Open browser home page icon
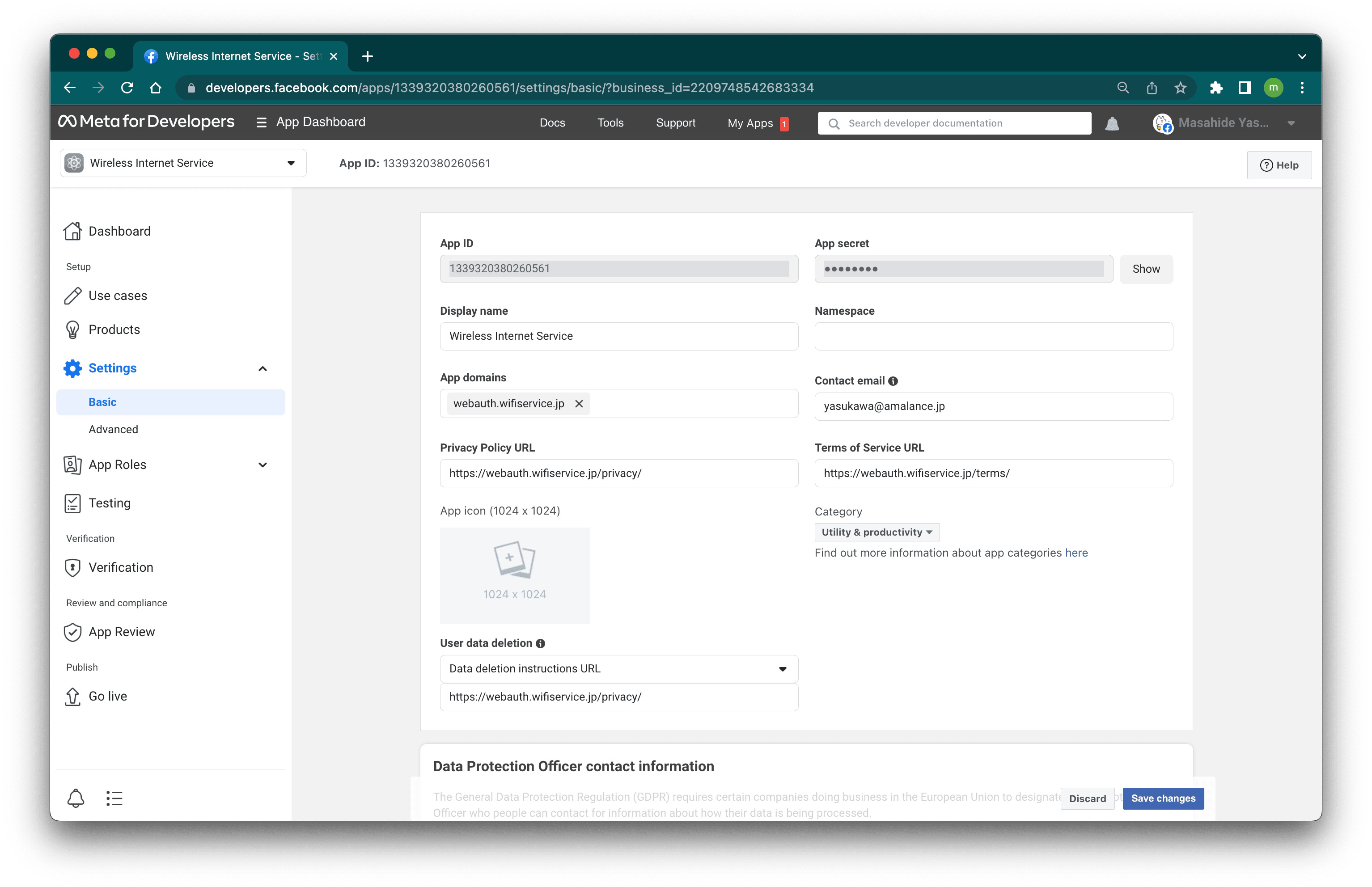1372x887 pixels. pyautogui.click(x=156, y=88)
